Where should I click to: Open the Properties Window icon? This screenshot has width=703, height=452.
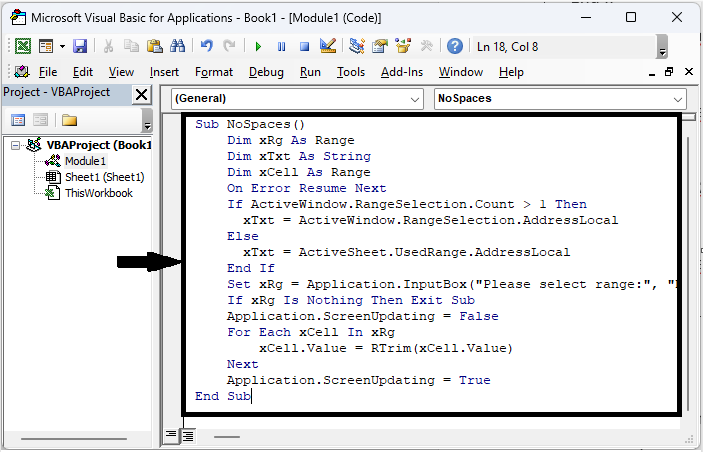point(380,46)
